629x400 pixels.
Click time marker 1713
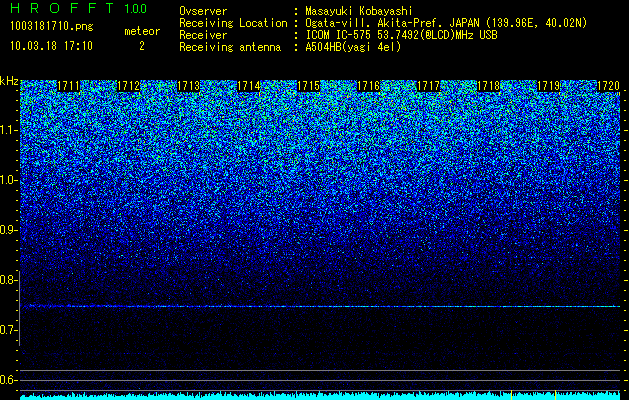click(x=189, y=86)
